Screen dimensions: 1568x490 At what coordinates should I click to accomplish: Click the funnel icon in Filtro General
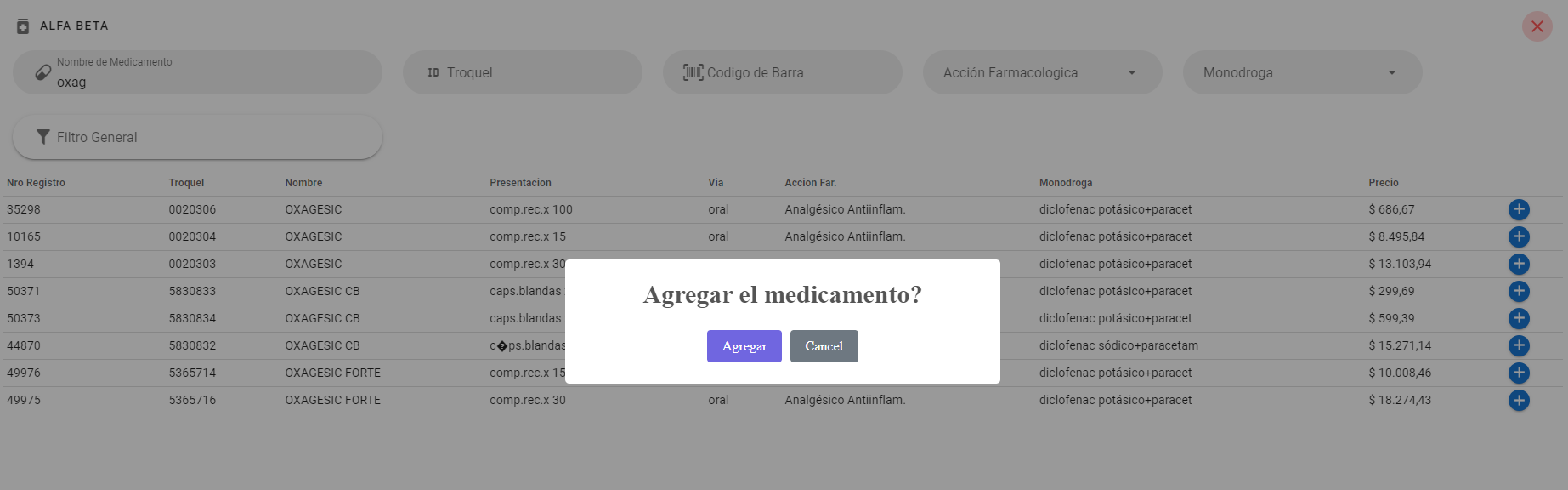click(x=43, y=137)
